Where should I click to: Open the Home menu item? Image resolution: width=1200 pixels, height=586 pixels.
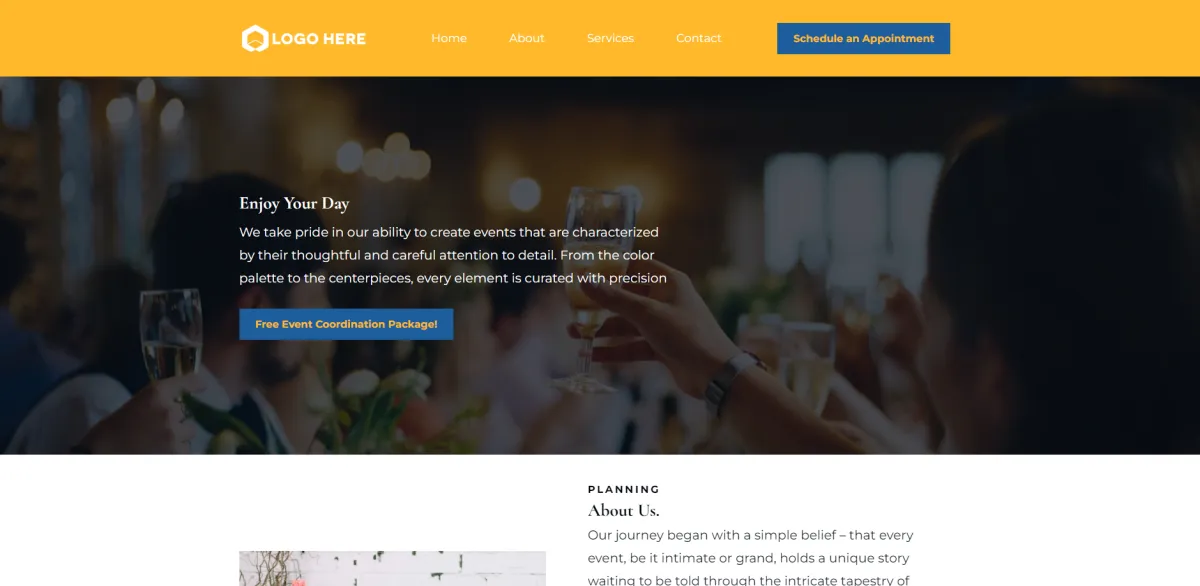449,38
